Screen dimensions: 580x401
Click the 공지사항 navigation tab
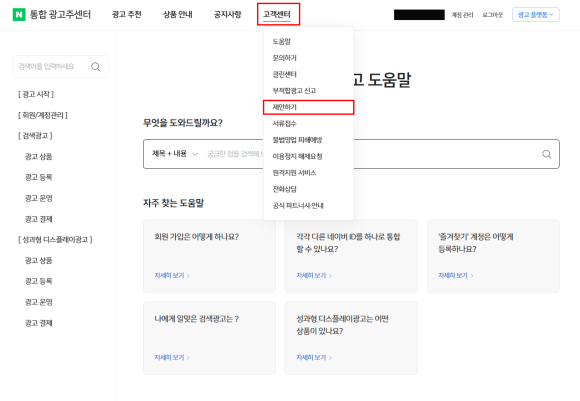pos(227,14)
